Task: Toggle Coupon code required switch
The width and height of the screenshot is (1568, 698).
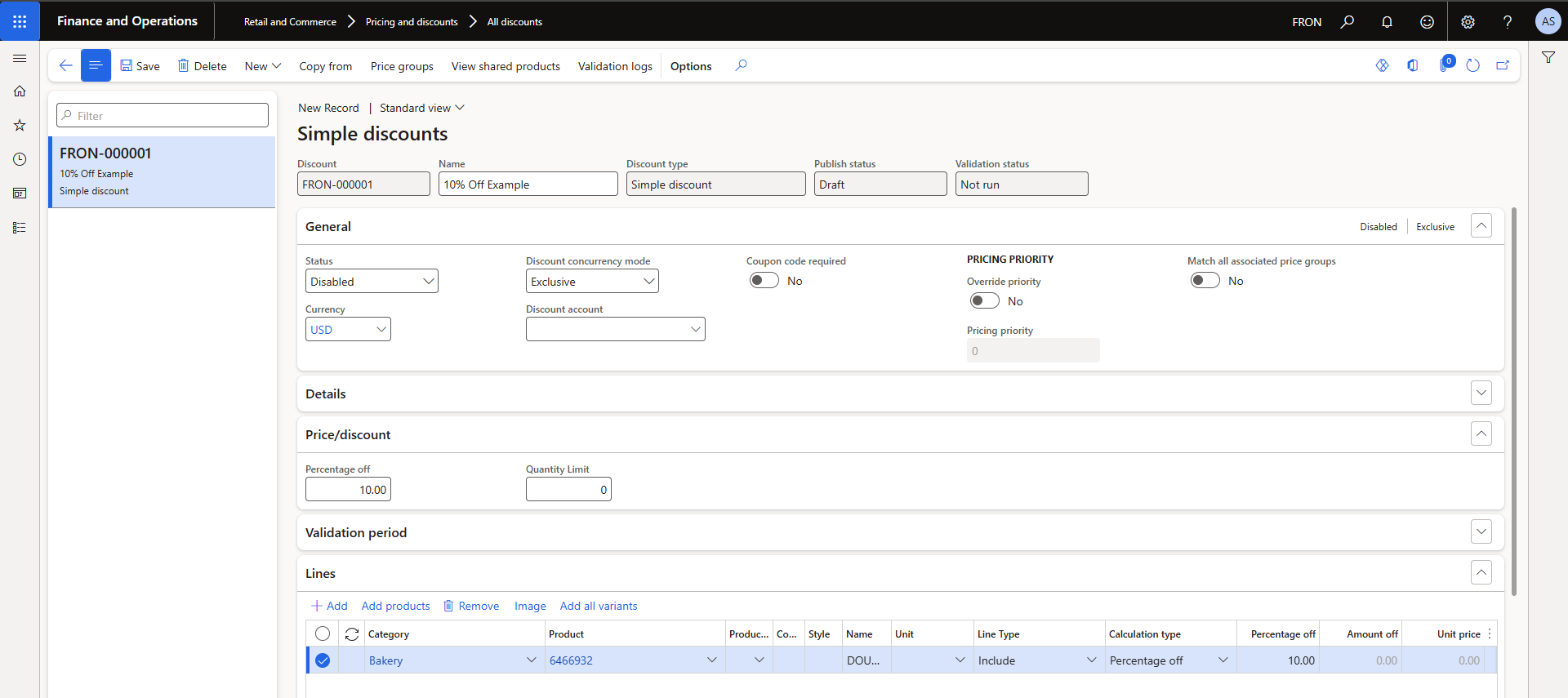Action: point(764,281)
